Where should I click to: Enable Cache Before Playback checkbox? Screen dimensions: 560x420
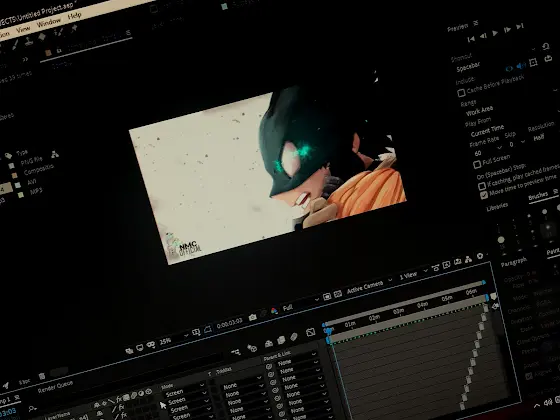point(461,93)
